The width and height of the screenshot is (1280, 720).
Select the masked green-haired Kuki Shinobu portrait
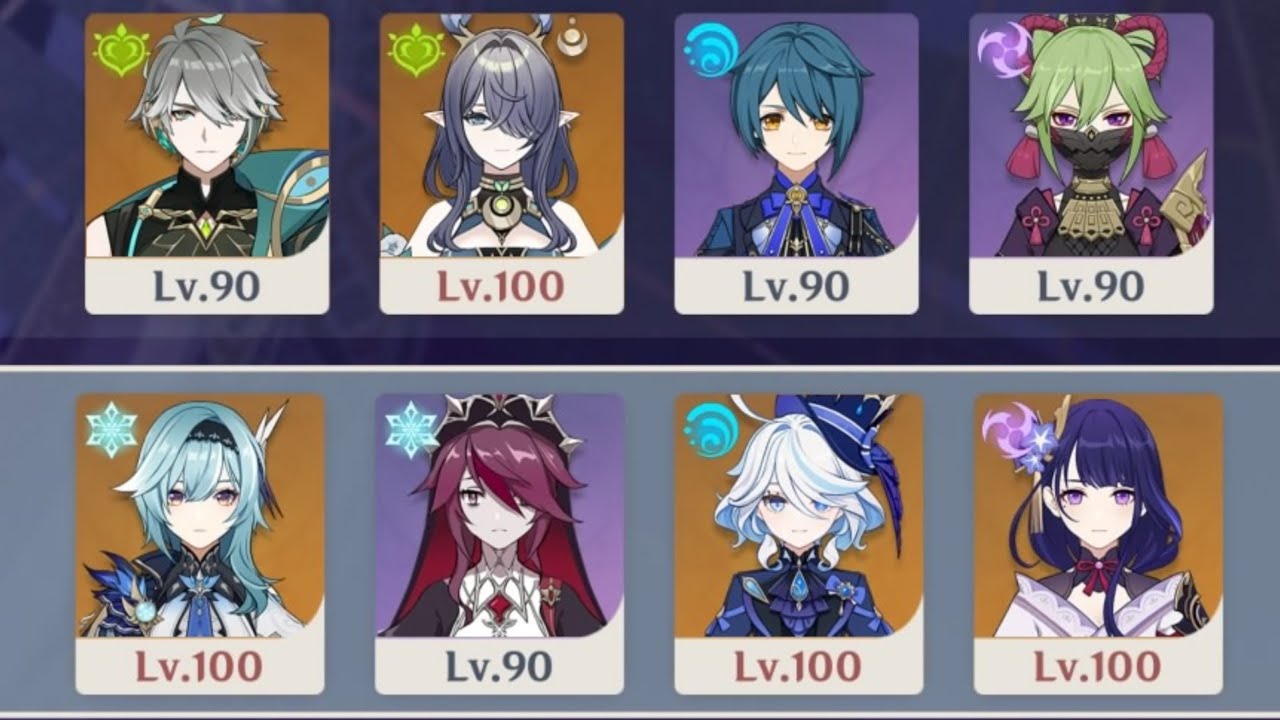pos(1091,135)
